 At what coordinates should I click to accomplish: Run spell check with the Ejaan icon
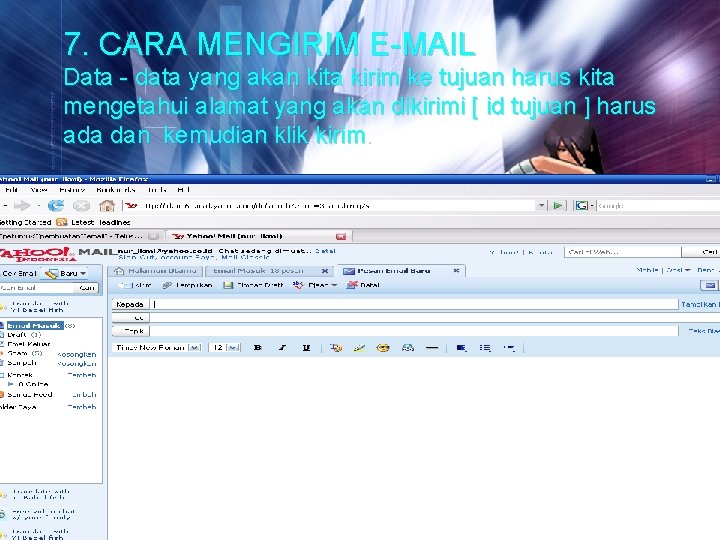(298, 285)
